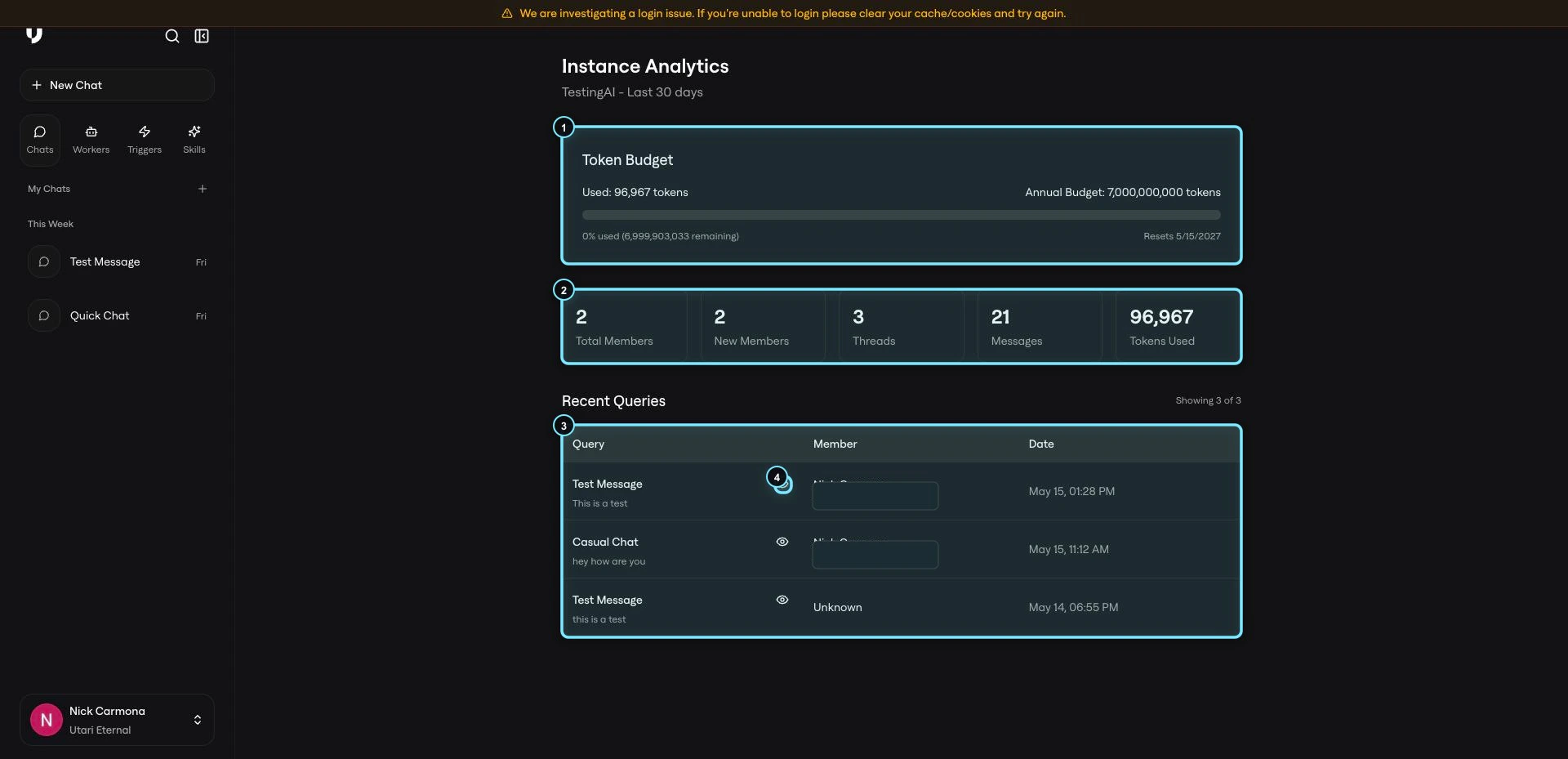The height and width of the screenshot is (759, 1568).
Task: Select the Total Members stat card
Action: [626, 327]
